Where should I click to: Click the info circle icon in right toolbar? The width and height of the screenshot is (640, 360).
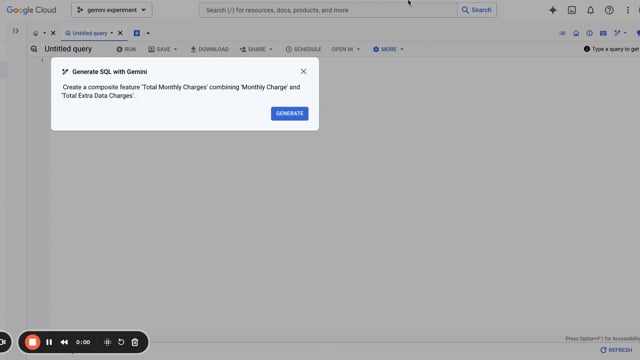click(x=589, y=33)
